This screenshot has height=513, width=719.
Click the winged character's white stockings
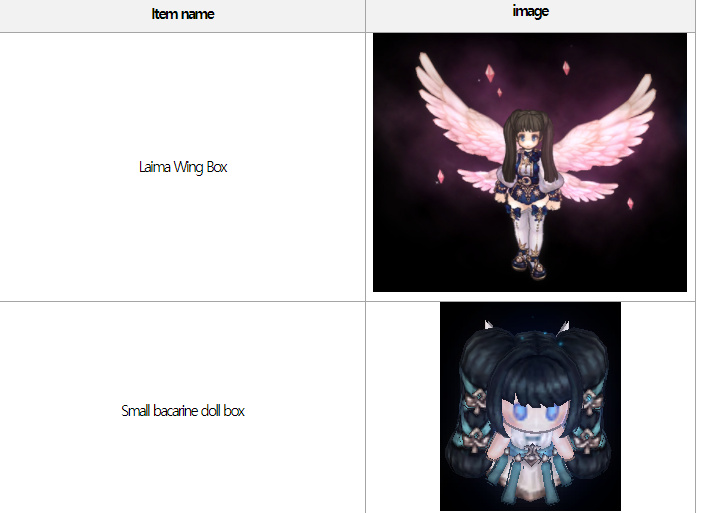point(528,231)
